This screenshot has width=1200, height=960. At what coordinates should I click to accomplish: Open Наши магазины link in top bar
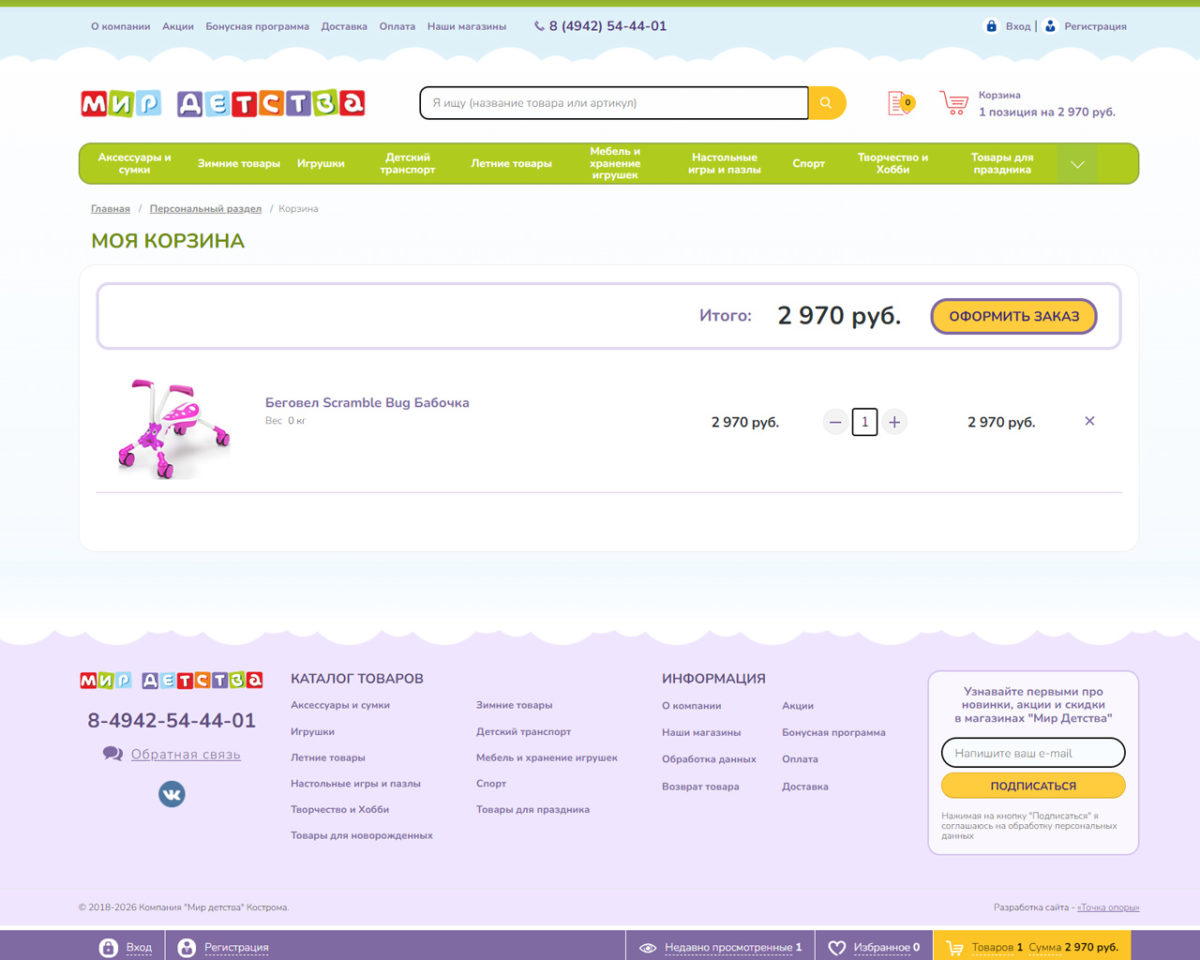[x=467, y=26]
